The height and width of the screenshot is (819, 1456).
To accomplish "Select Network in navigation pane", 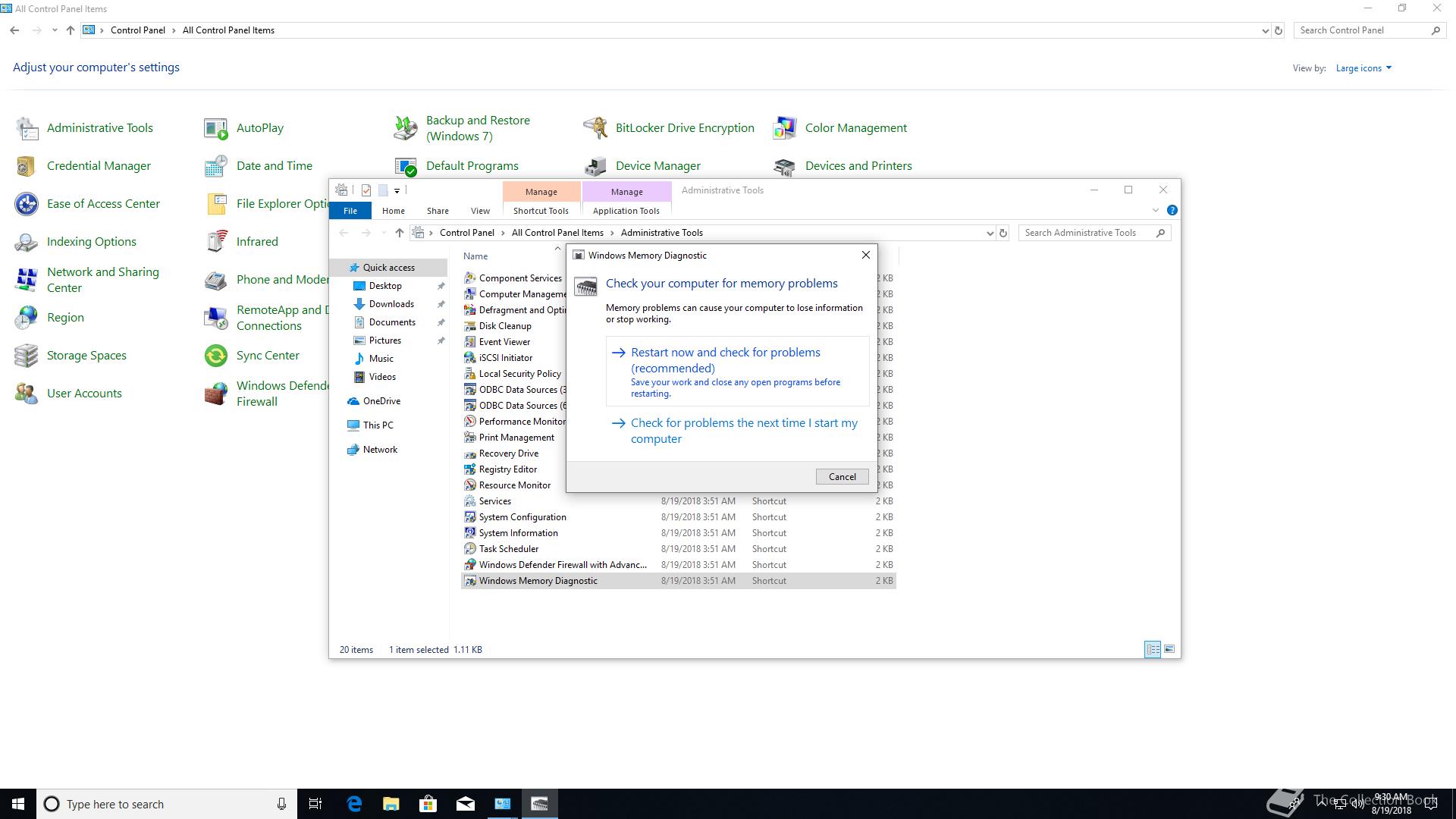I will tap(379, 450).
